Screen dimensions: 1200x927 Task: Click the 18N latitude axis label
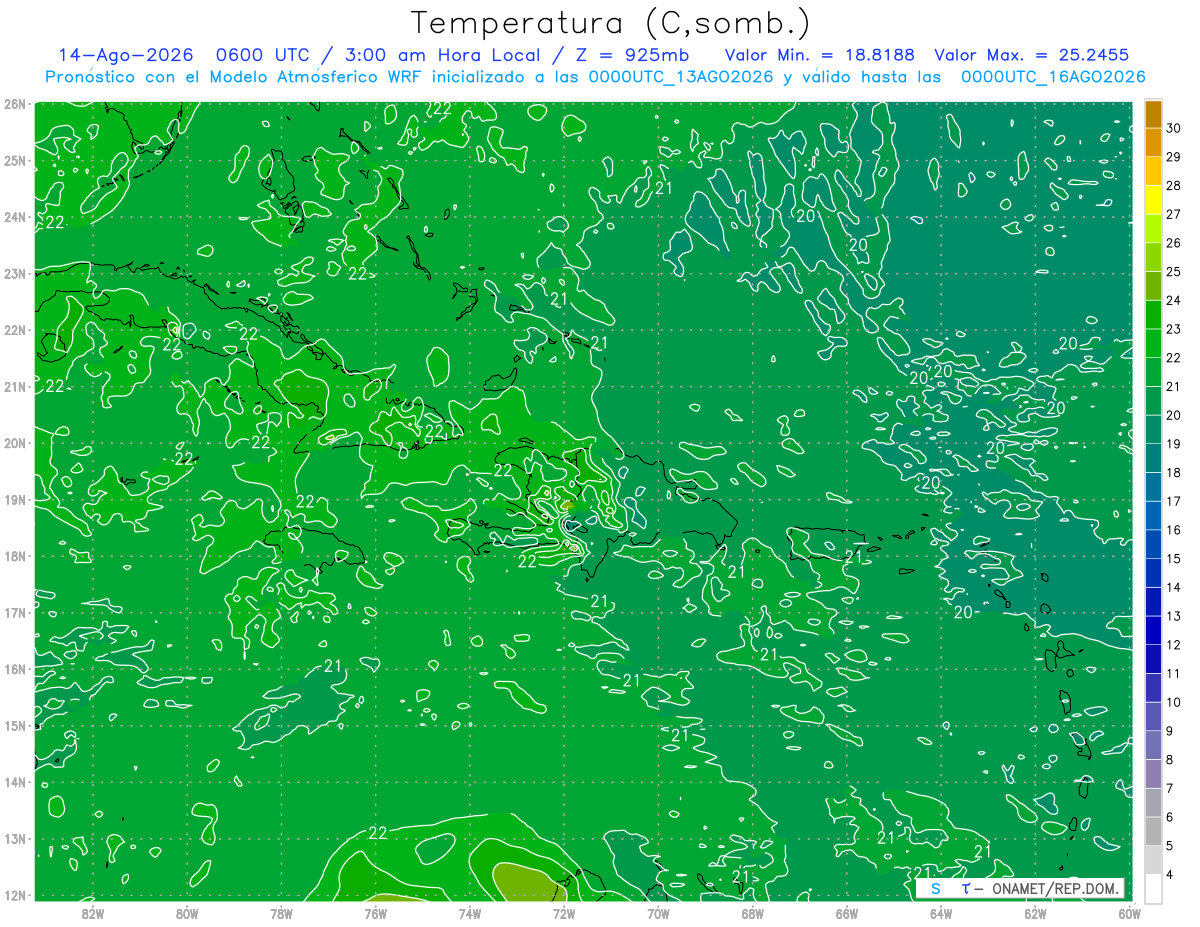click(x=14, y=556)
